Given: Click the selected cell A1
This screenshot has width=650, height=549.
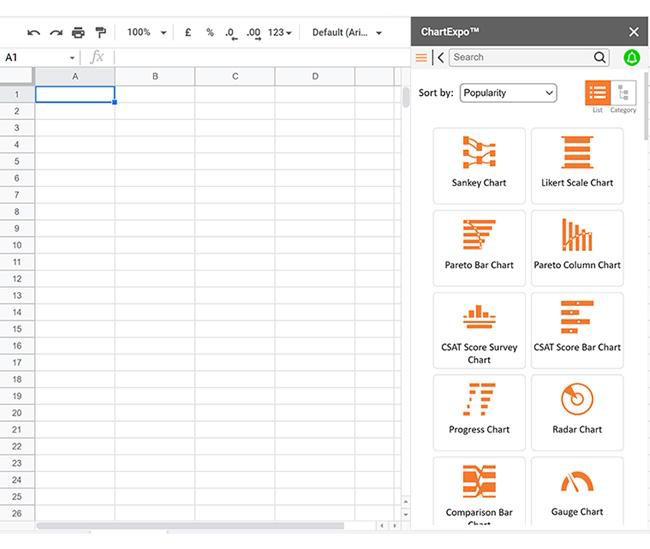Looking at the screenshot, I should 75,94.
